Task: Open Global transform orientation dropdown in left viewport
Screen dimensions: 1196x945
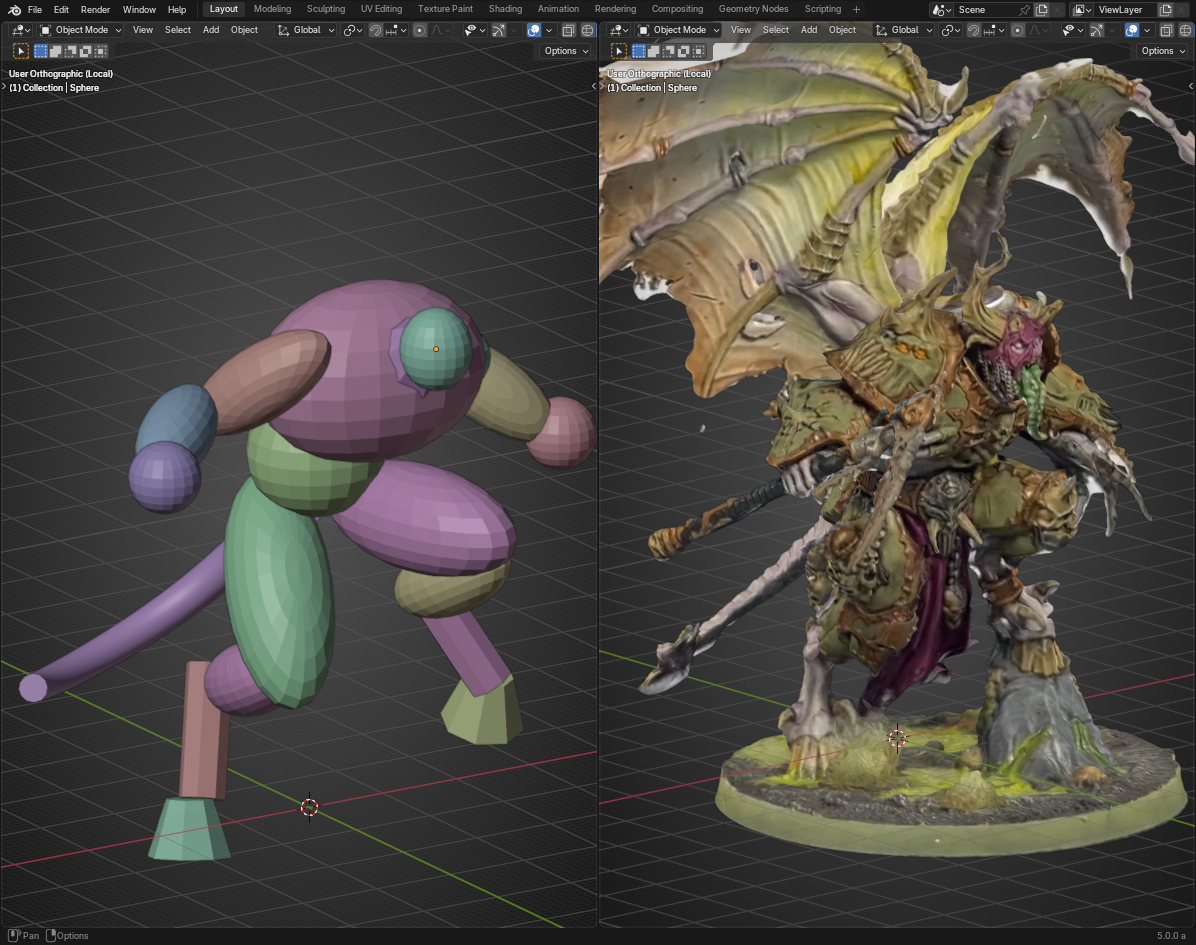Action: 306,30
